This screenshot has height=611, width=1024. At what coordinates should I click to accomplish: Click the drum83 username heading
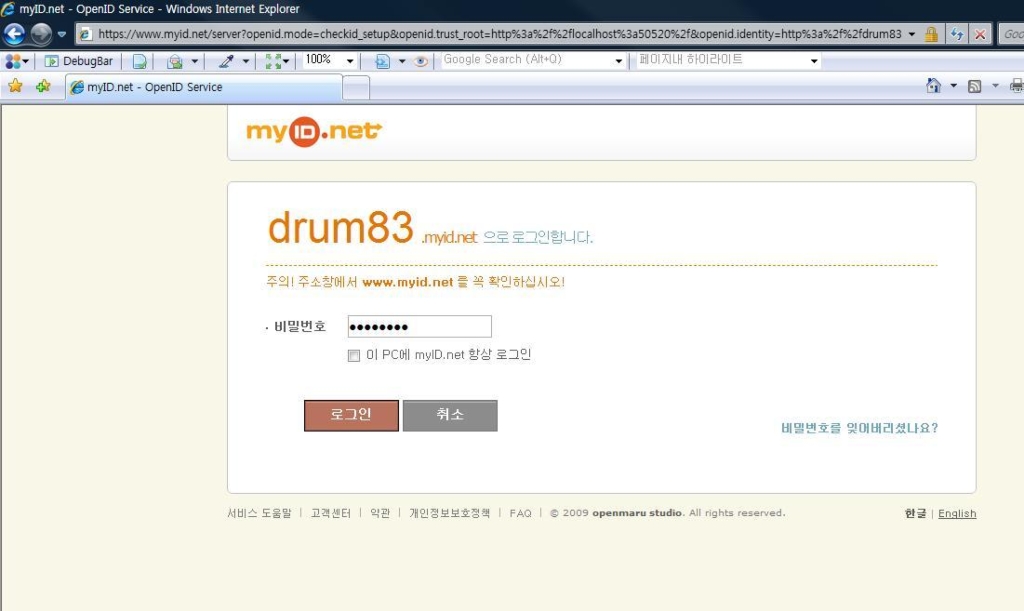[x=340, y=228]
